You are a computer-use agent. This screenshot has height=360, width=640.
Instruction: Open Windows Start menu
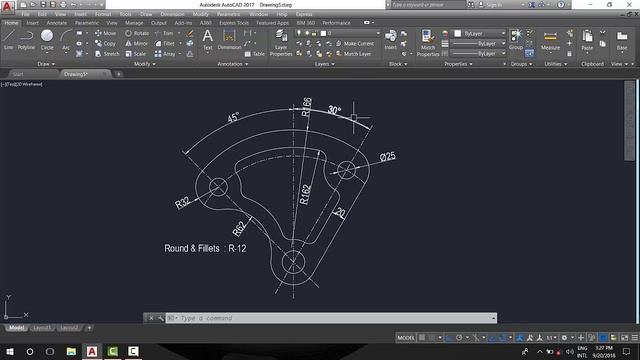click(x=9, y=351)
